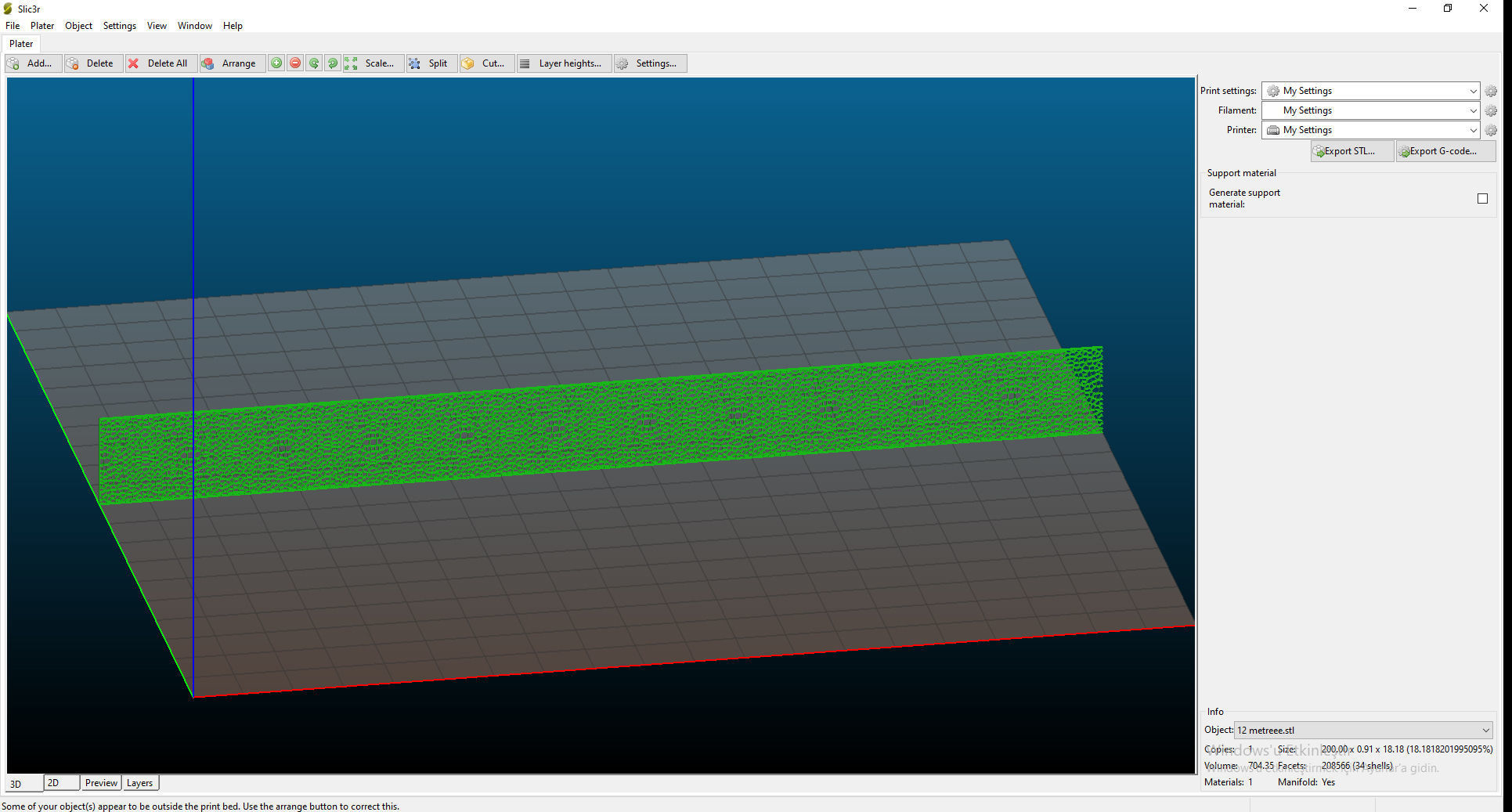Open object Settings... from toolbar

(x=650, y=63)
